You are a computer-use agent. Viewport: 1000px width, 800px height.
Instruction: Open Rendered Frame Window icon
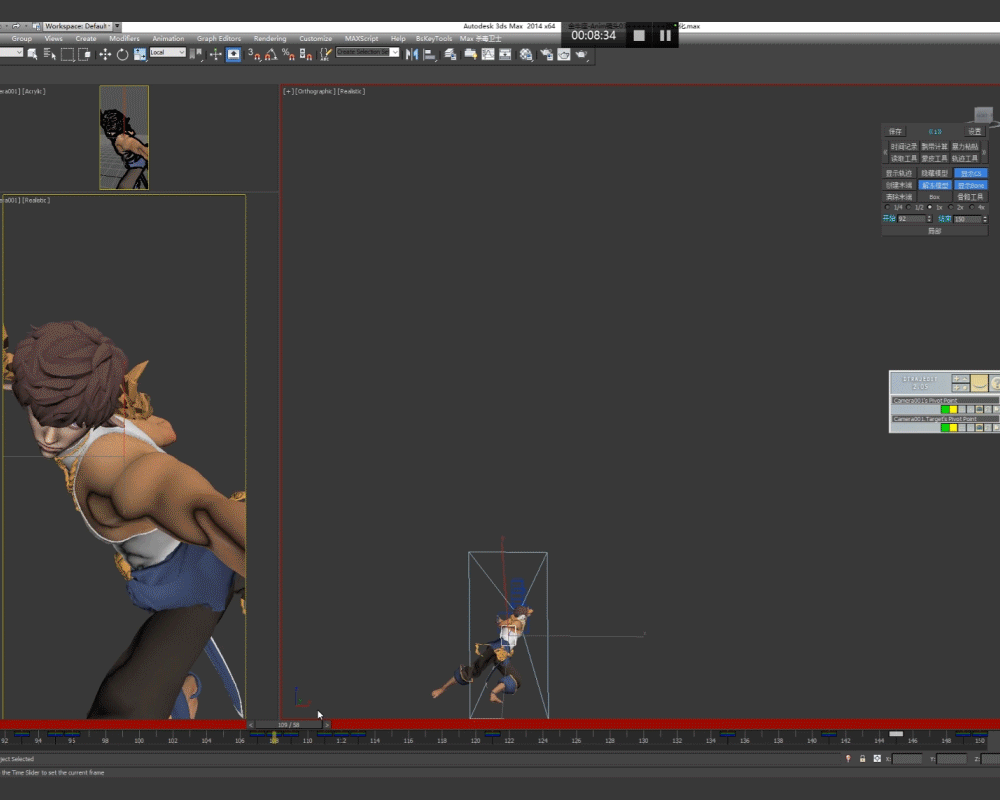click(x=564, y=54)
